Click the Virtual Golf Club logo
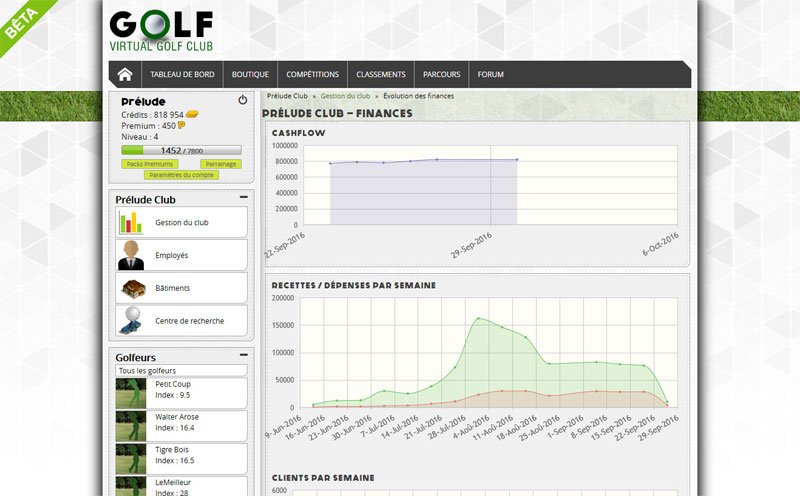The height and width of the screenshot is (496, 800). pyautogui.click(x=161, y=31)
